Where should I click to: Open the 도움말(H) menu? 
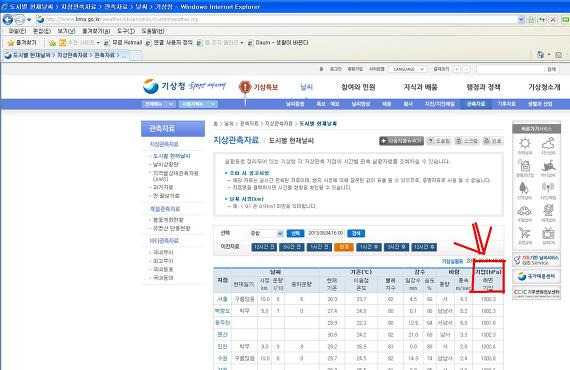(x=153, y=31)
